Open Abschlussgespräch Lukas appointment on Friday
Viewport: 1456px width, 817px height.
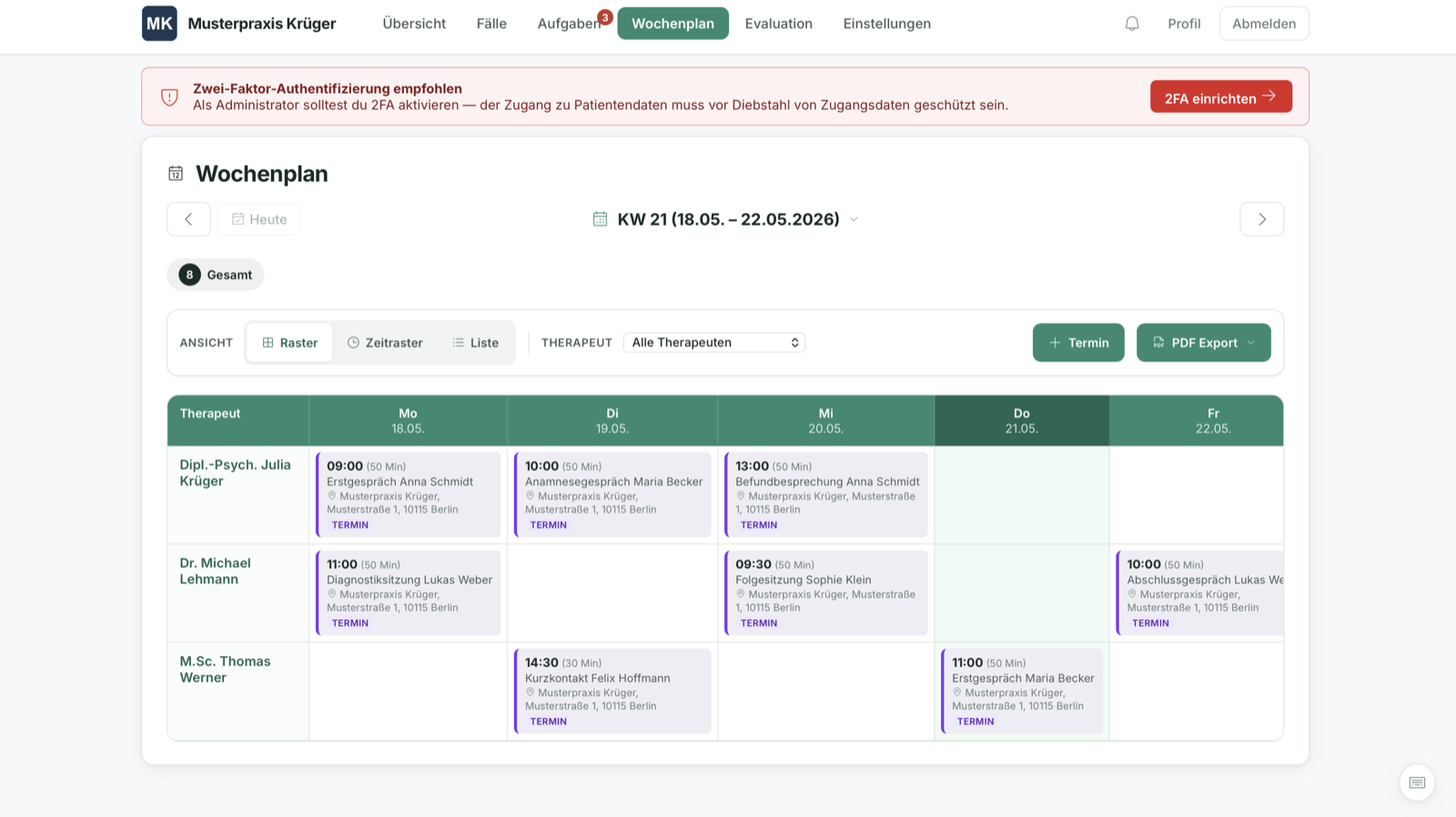coord(1199,593)
